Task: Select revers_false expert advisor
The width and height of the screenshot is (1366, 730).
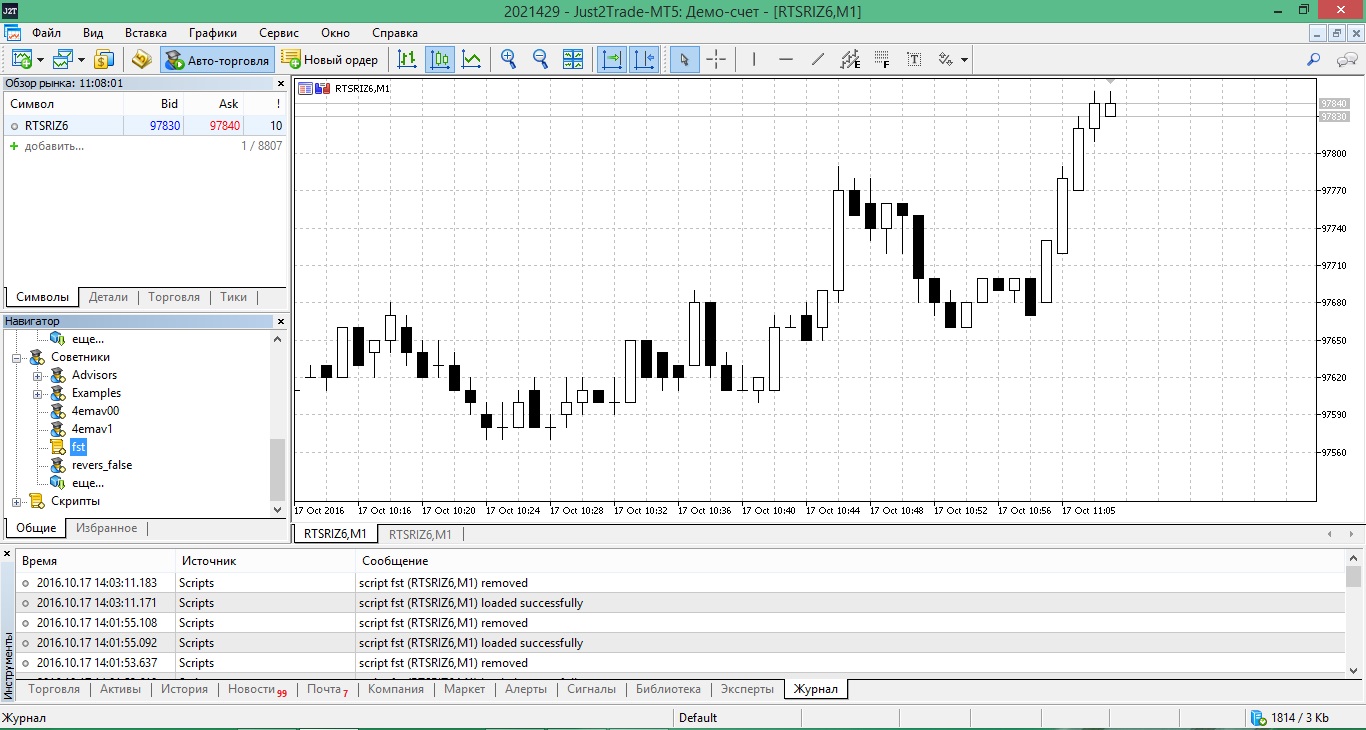Action: pos(102,465)
